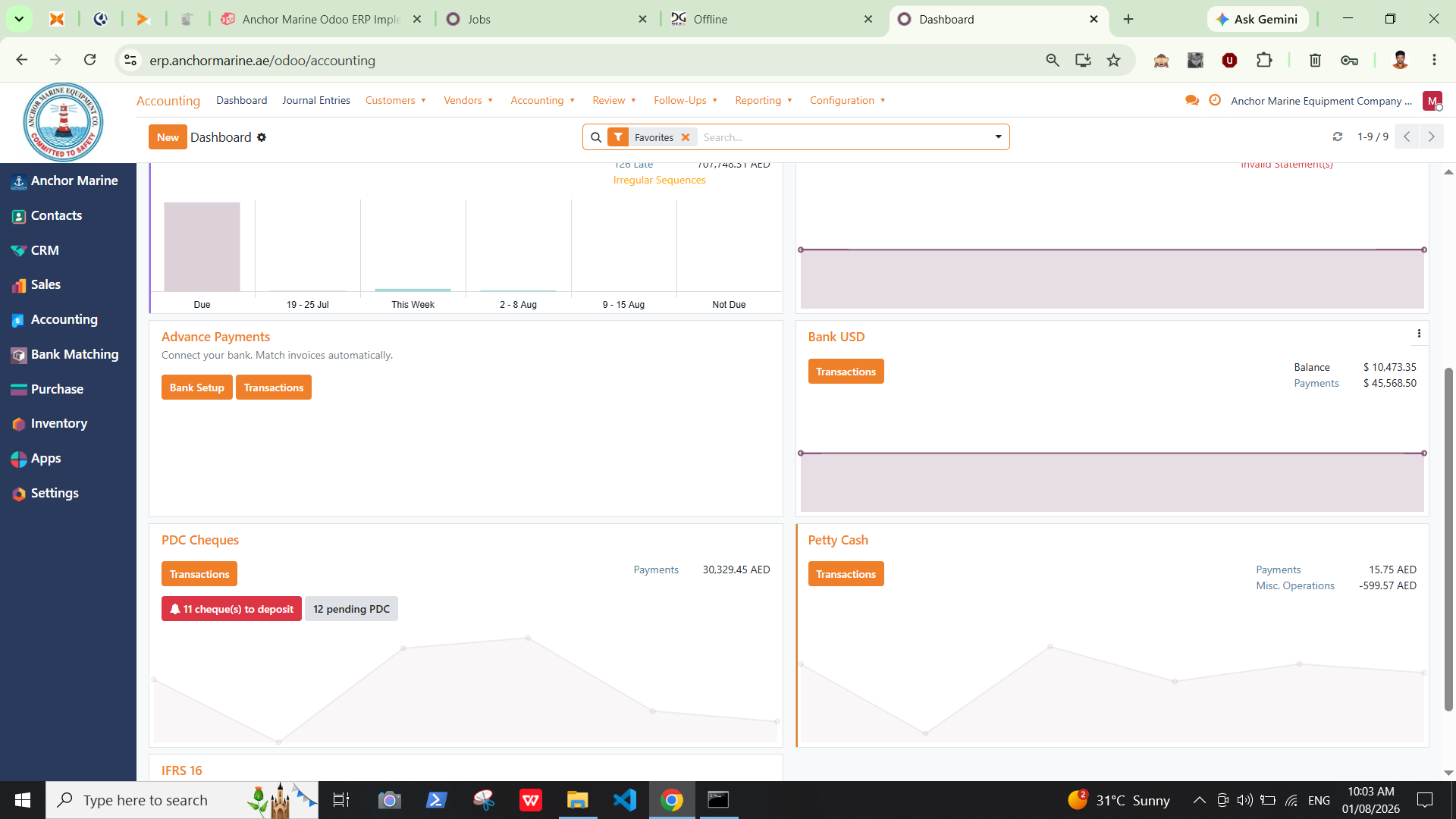Open Journal Entries menu item
This screenshot has width=1456, height=819.
(x=316, y=100)
